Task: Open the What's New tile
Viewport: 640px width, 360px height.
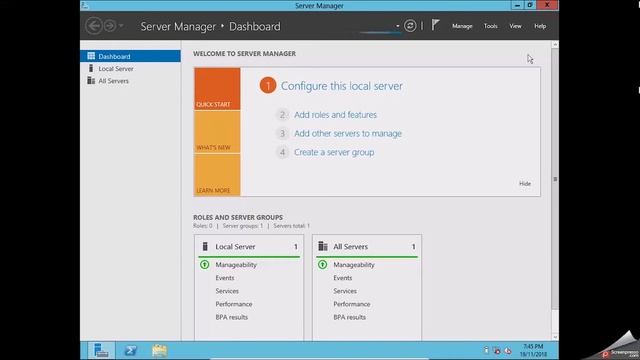Action: tap(217, 132)
